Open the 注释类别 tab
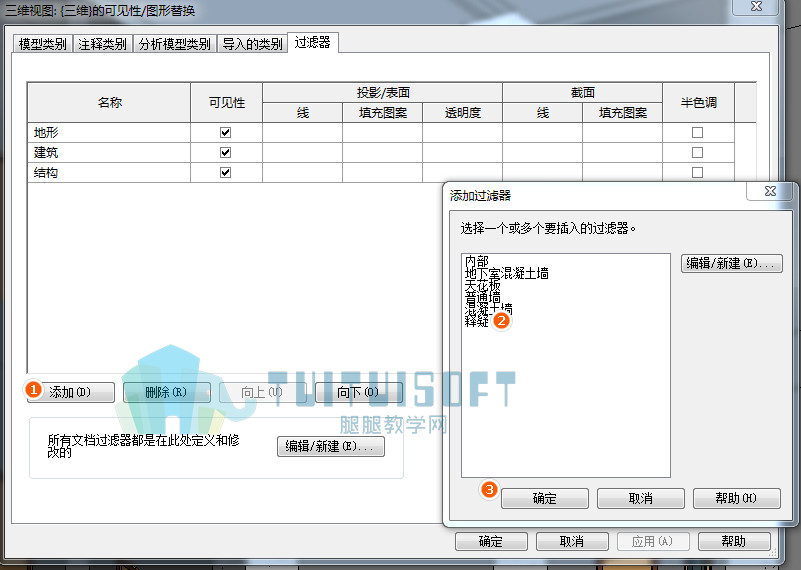This screenshot has height=570, width=801. coord(103,44)
